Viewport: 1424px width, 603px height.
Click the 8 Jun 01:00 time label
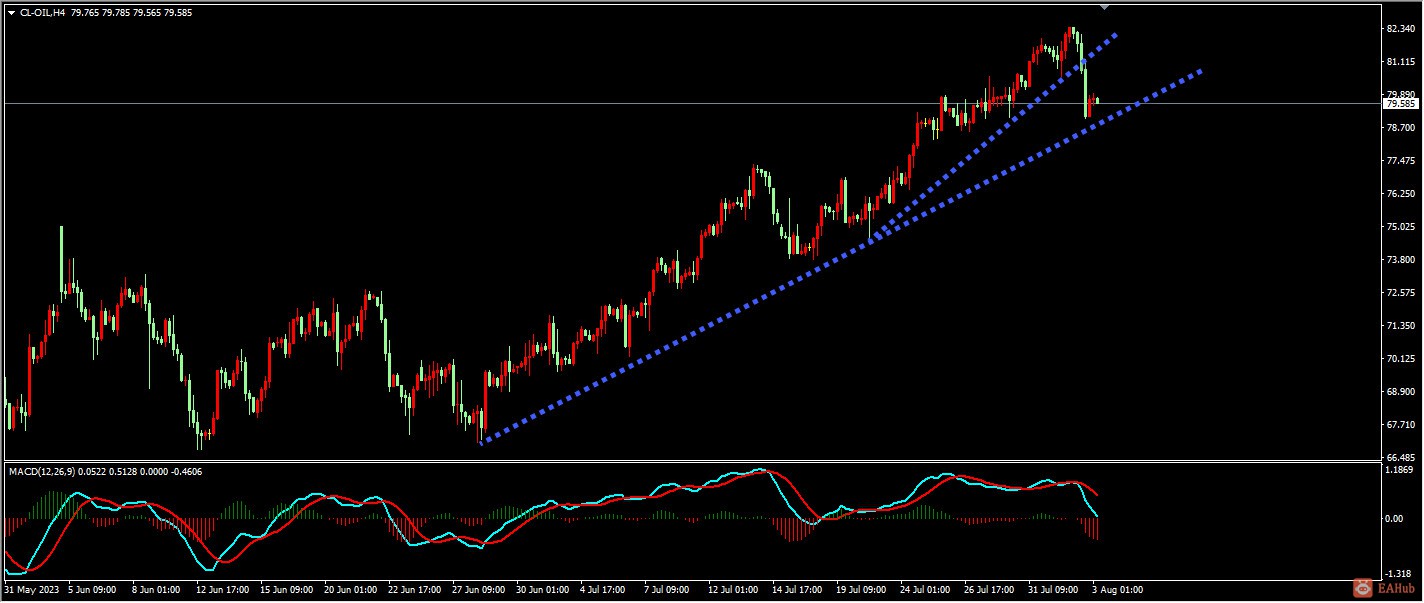[156, 590]
